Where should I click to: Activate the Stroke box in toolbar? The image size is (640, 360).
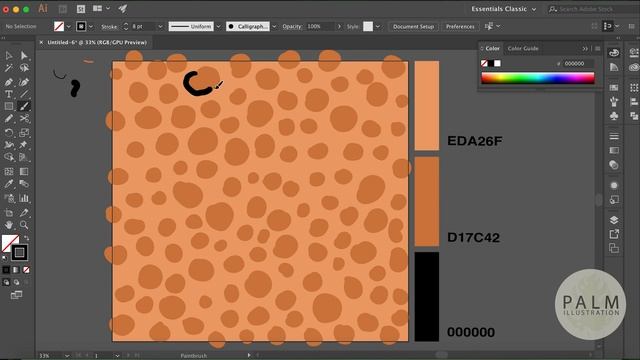pos(20,253)
